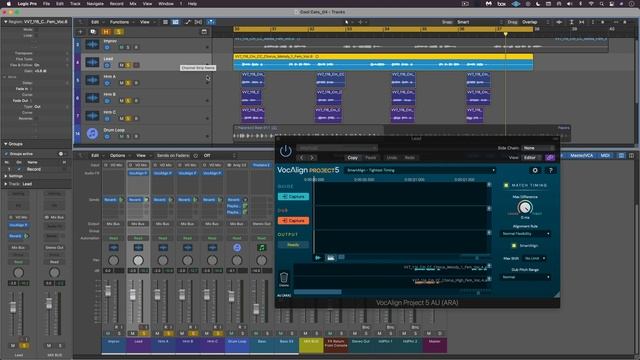The height and width of the screenshot is (360, 640).
Task: Collapse the Groups section
Action: pyautogui.click(x=6, y=144)
